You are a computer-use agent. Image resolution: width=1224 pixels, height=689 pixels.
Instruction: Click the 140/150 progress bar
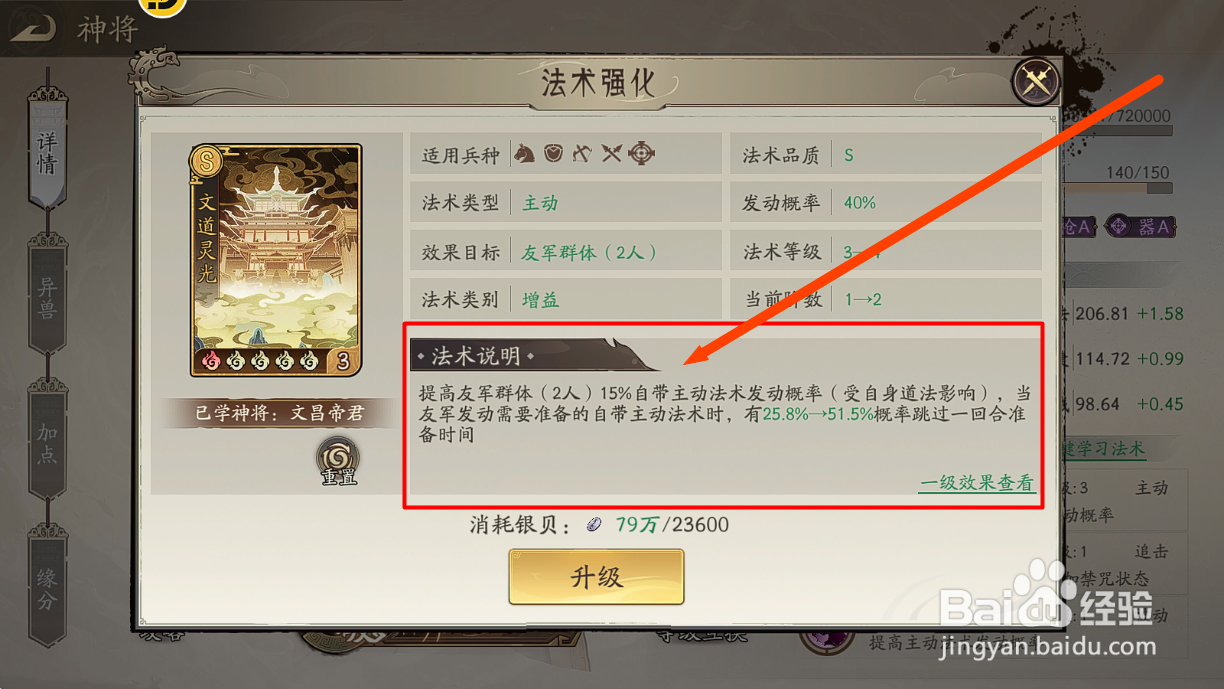pos(1117,187)
